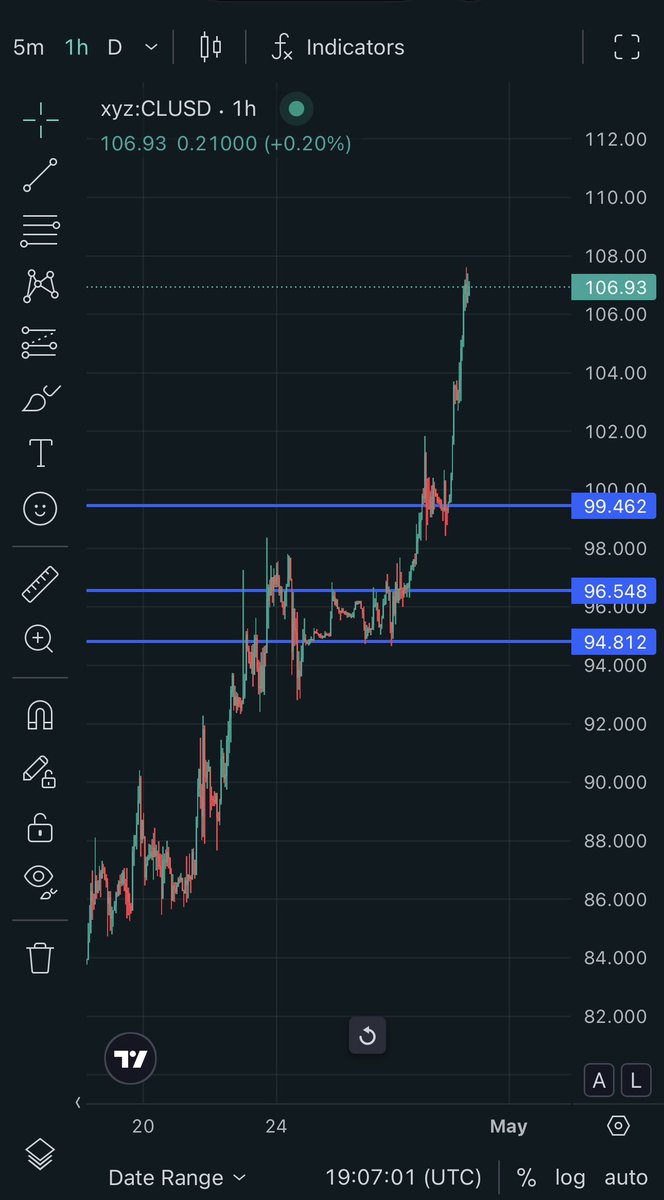
Task: Click the current price label 106.93
Action: click(x=614, y=288)
